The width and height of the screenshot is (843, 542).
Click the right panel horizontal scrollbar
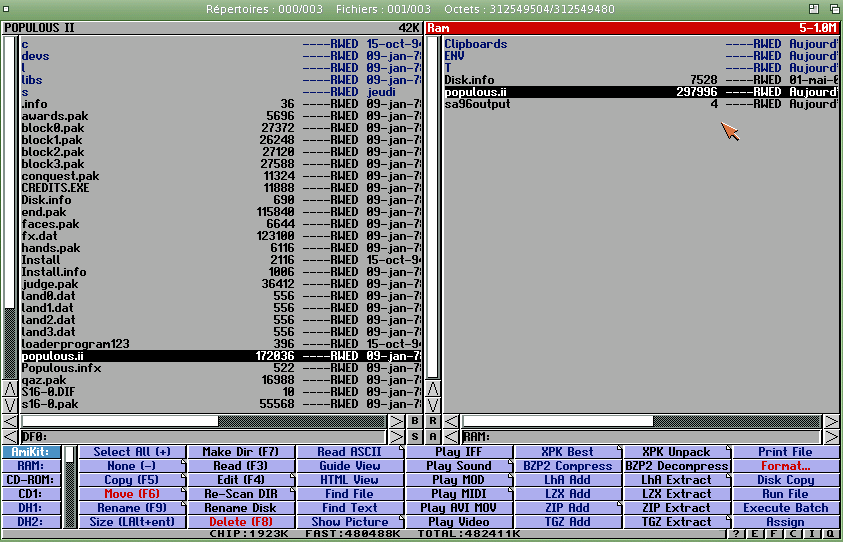641,421
